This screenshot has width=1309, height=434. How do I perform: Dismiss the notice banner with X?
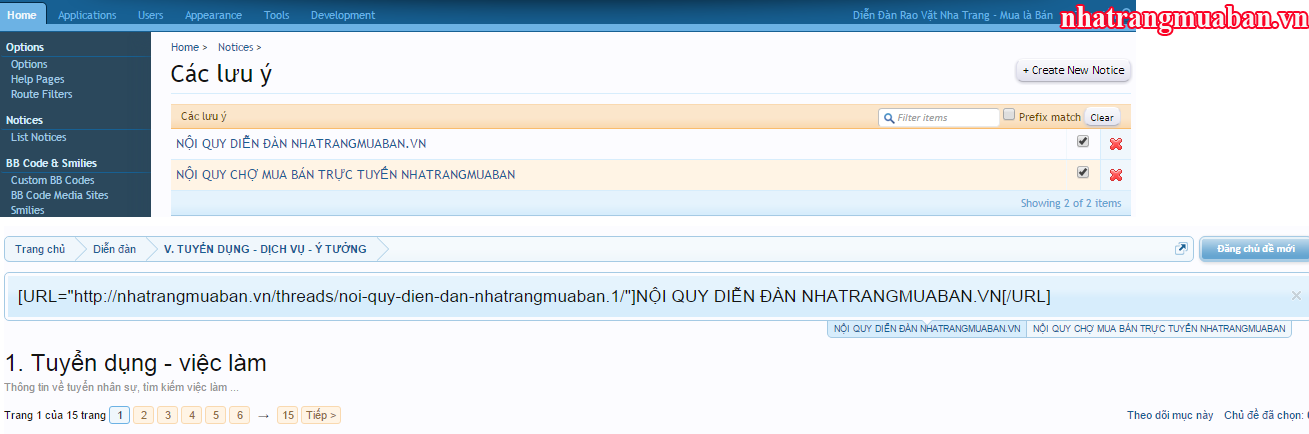(x=1296, y=296)
